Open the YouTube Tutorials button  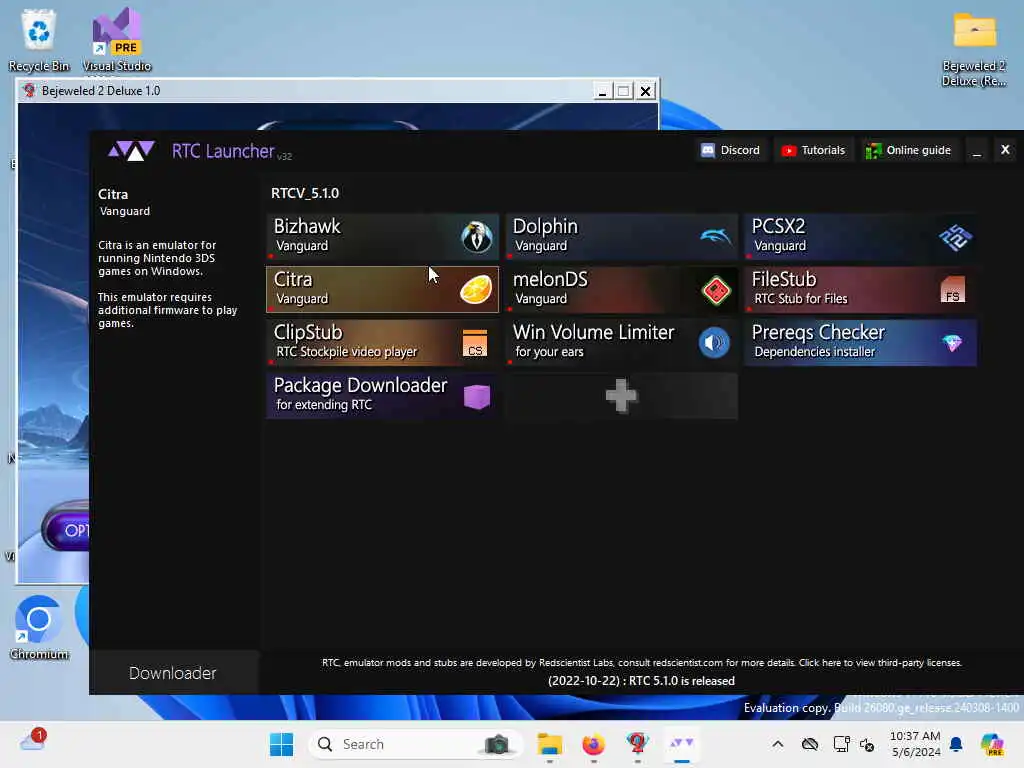click(814, 150)
